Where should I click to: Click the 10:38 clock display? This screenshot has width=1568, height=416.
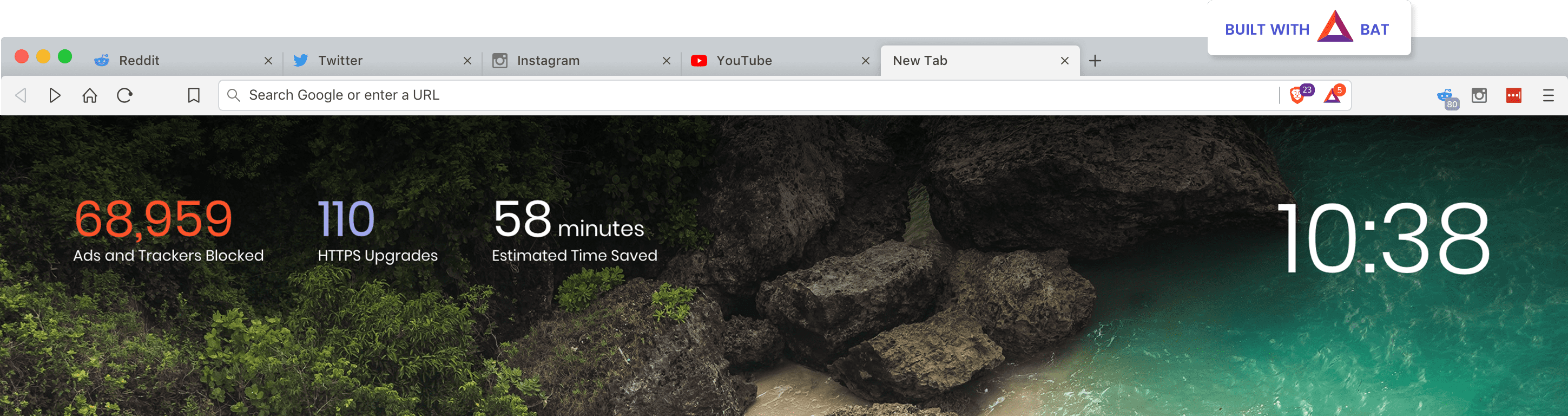(1382, 238)
